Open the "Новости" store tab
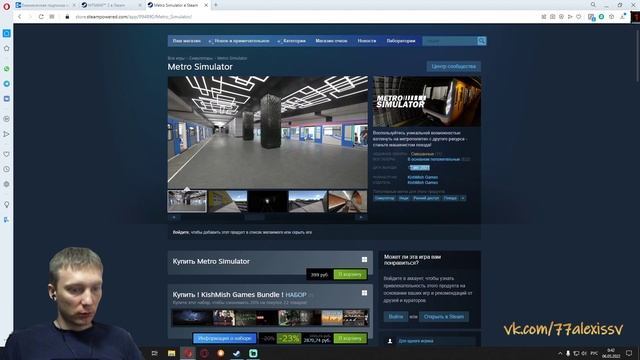 [367, 41]
